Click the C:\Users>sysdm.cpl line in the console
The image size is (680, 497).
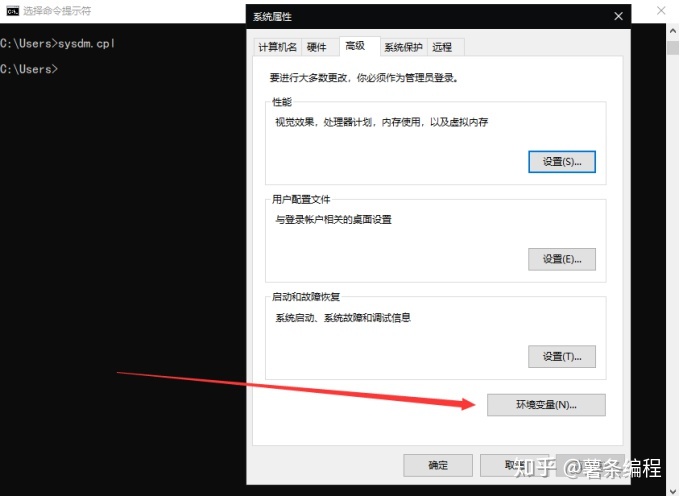(x=57, y=43)
